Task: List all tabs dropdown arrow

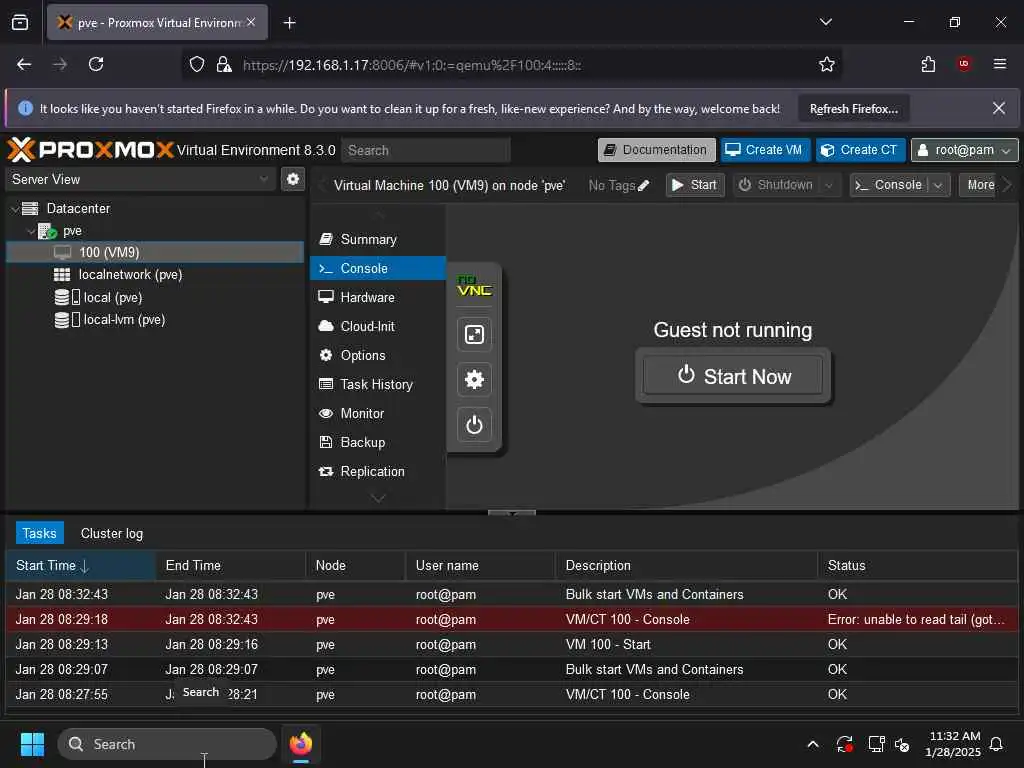Action: [825, 22]
